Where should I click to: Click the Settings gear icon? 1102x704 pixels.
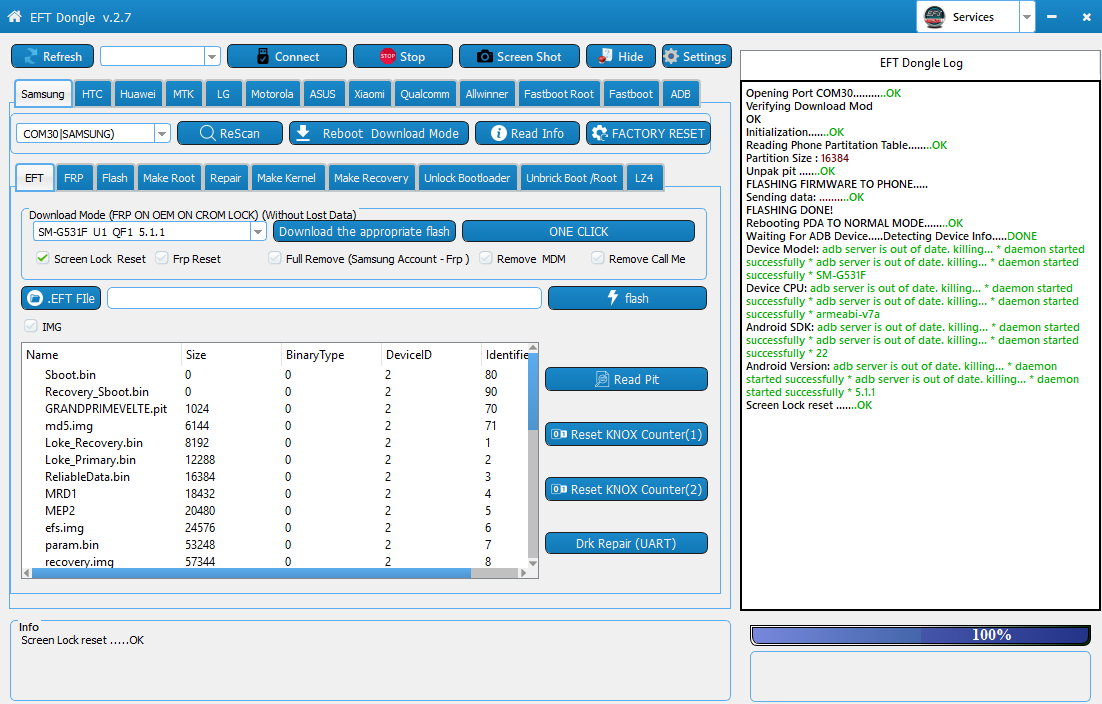pyautogui.click(x=671, y=56)
